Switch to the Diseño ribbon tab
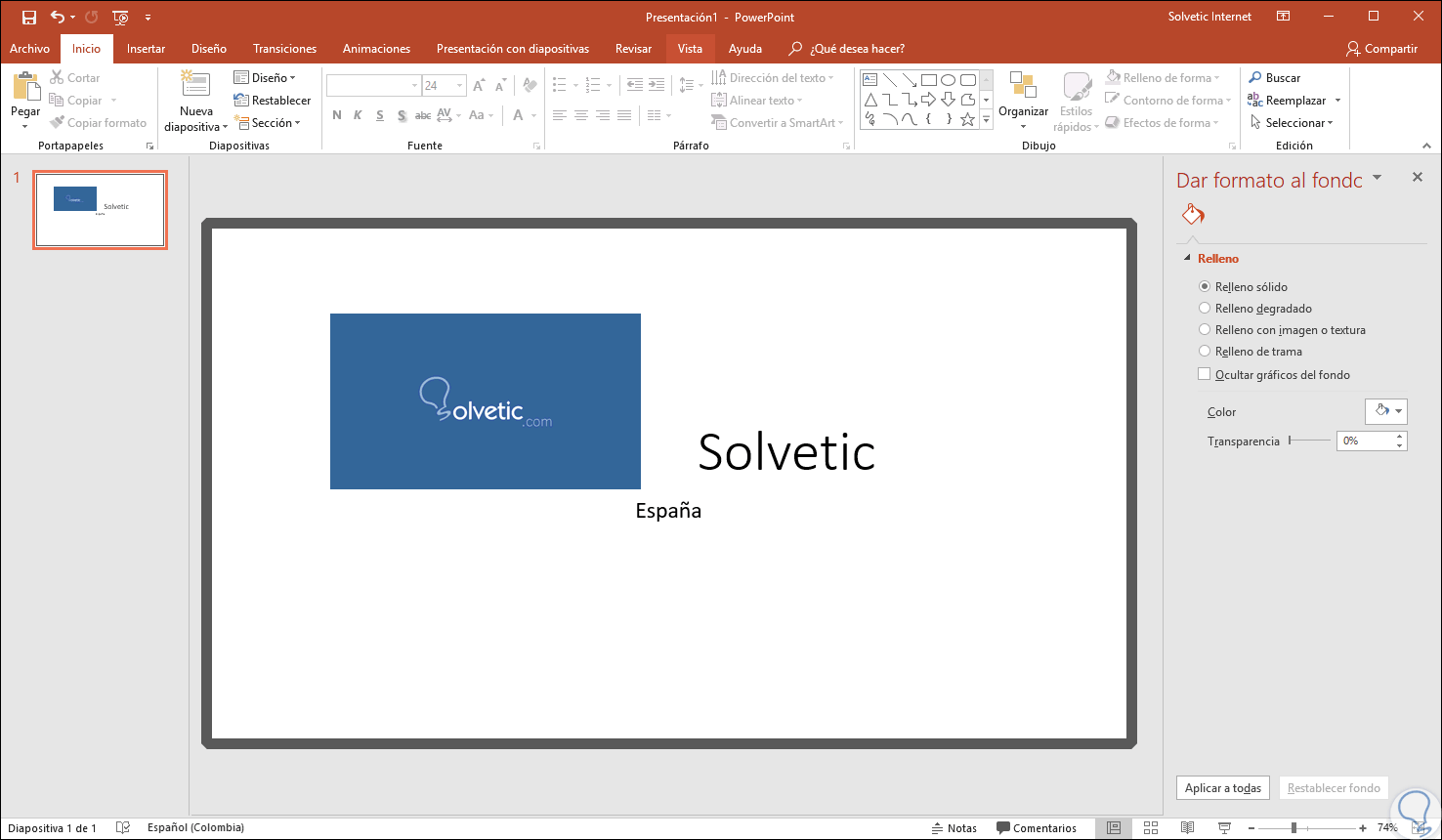The width and height of the screenshot is (1442, 840). pyautogui.click(x=209, y=49)
